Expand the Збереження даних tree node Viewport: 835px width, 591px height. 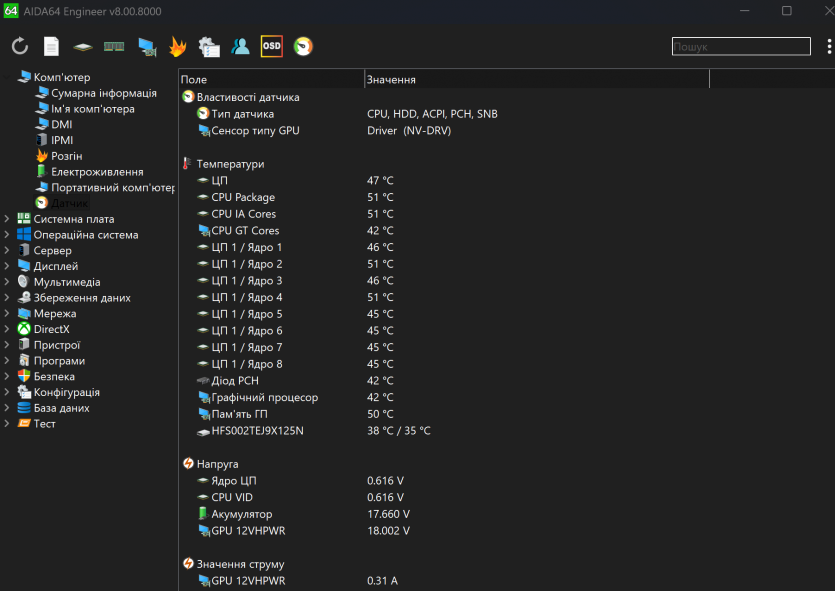pos(8,298)
